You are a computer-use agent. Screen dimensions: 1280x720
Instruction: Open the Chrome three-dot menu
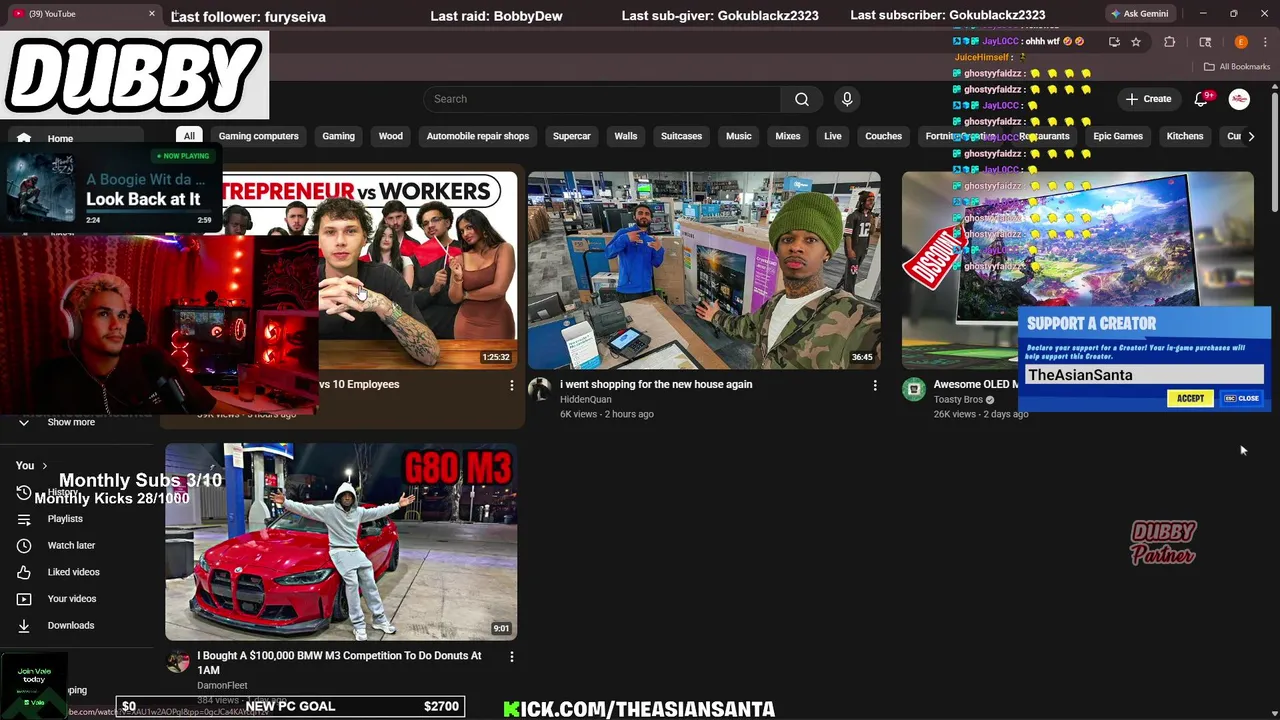tap(1266, 42)
